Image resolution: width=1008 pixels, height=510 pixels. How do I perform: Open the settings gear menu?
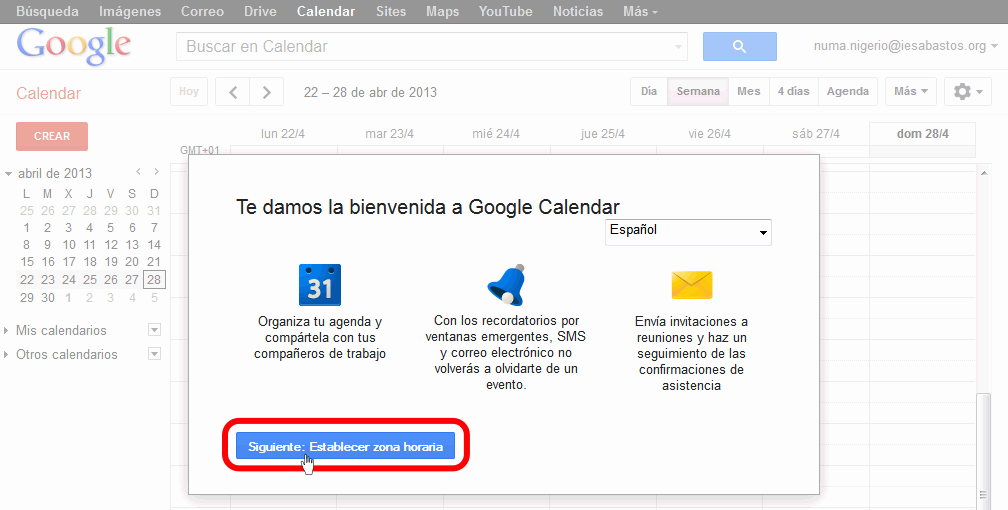pyautogui.click(x=968, y=91)
